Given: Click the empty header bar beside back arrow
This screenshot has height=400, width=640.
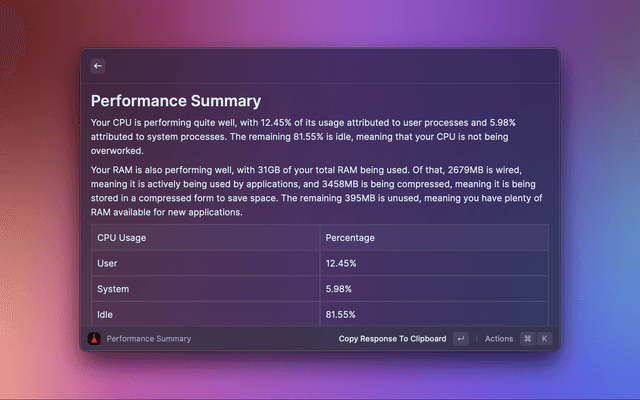Looking at the screenshot, I should (x=330, y=66).
